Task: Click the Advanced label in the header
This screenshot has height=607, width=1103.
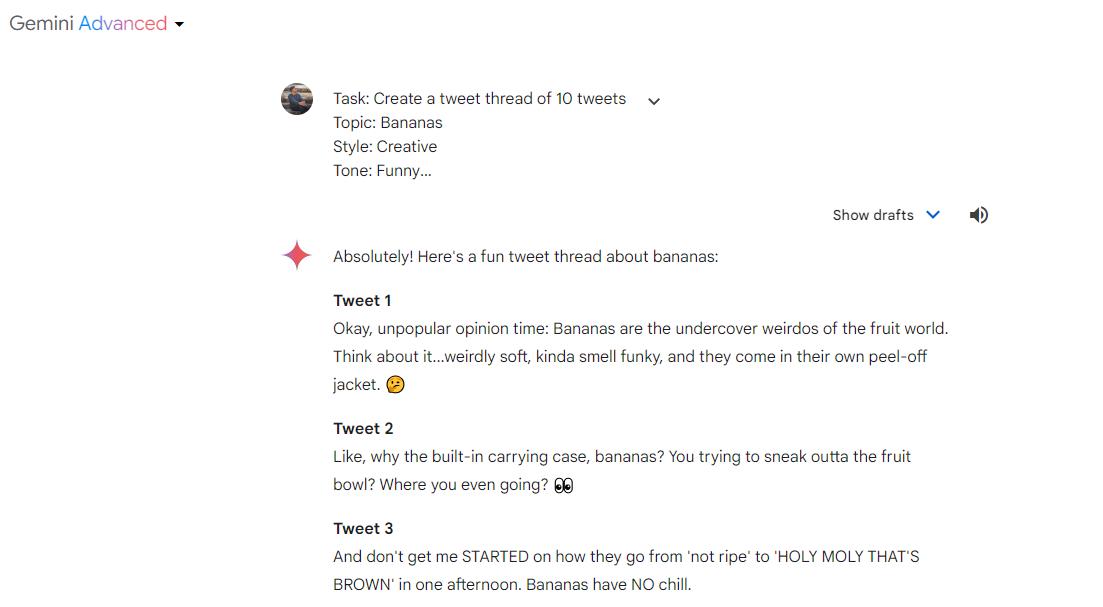Action: [x=122, y=24]
